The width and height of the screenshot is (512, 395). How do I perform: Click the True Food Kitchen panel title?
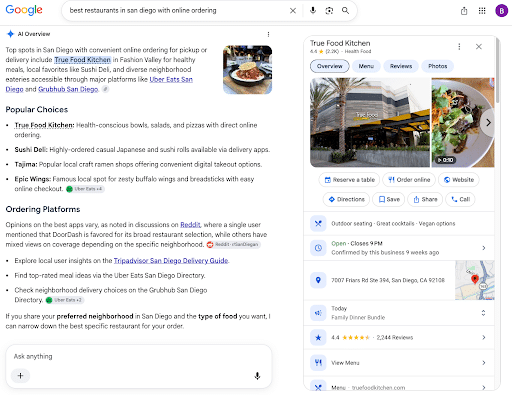pyautogui.click(x=340, y=43)
